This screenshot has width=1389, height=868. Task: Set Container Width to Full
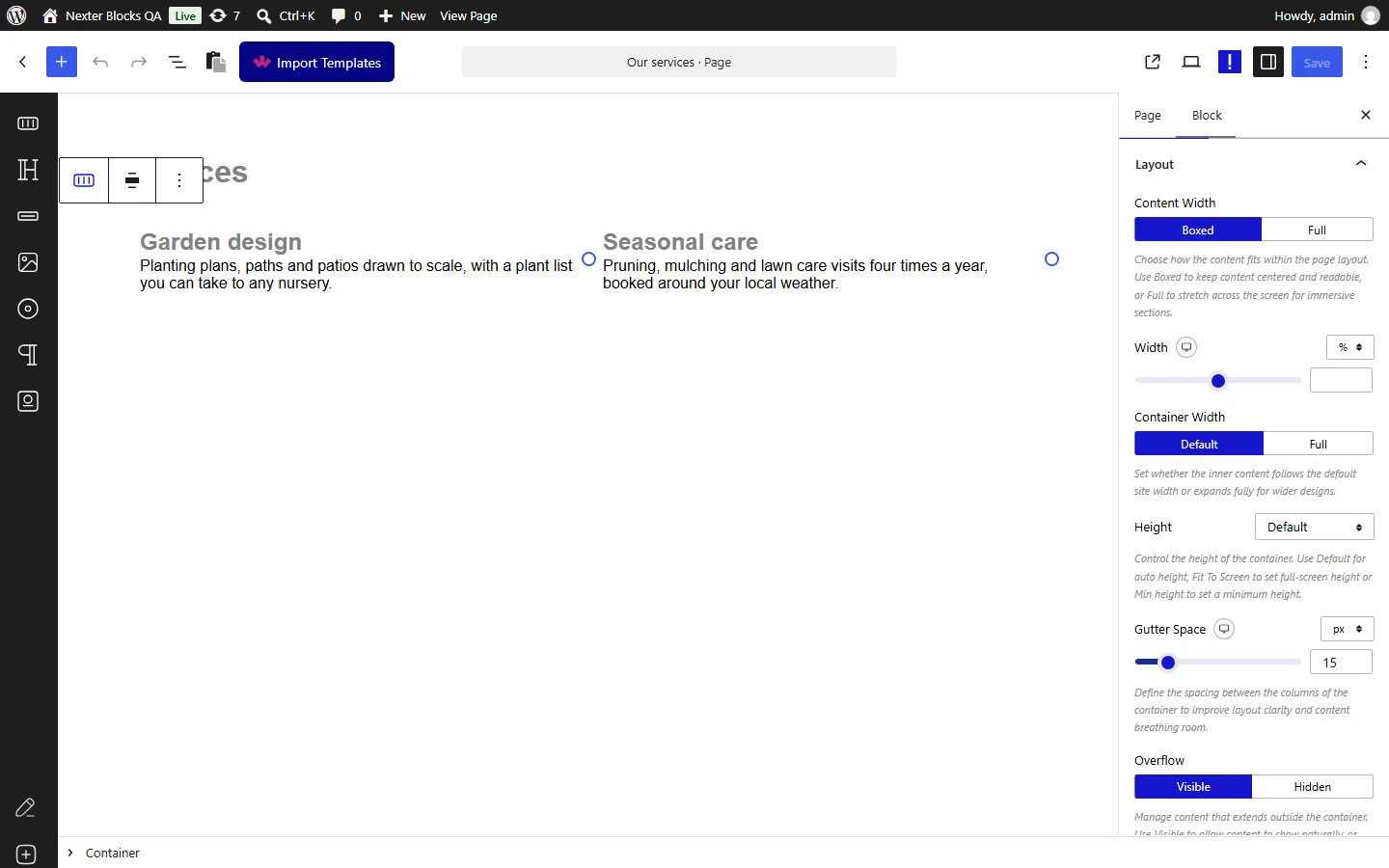coord(1318,444)
